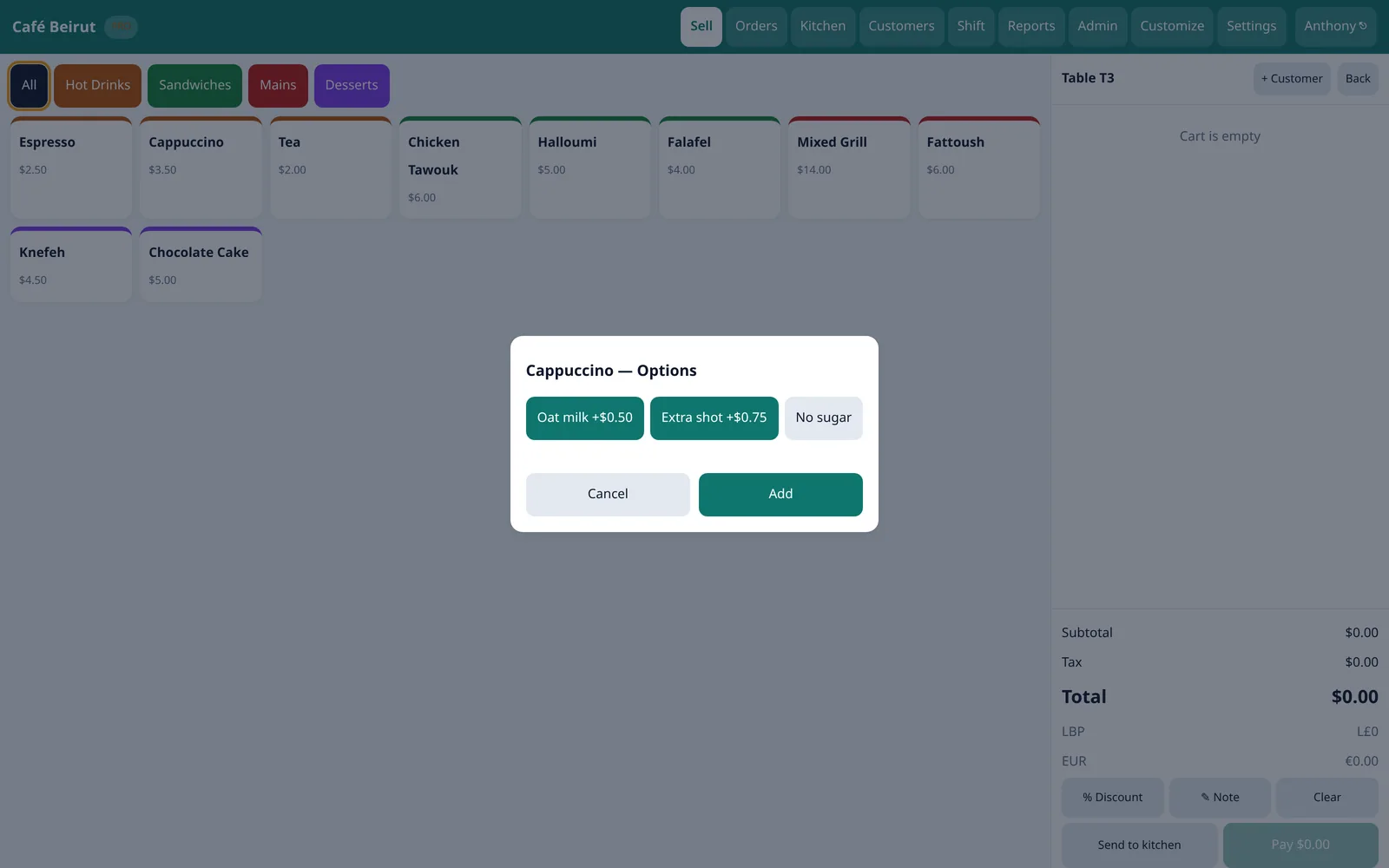
Task: Click the PRO badge beside Café Beirut
Action: [x=121, y=27]
